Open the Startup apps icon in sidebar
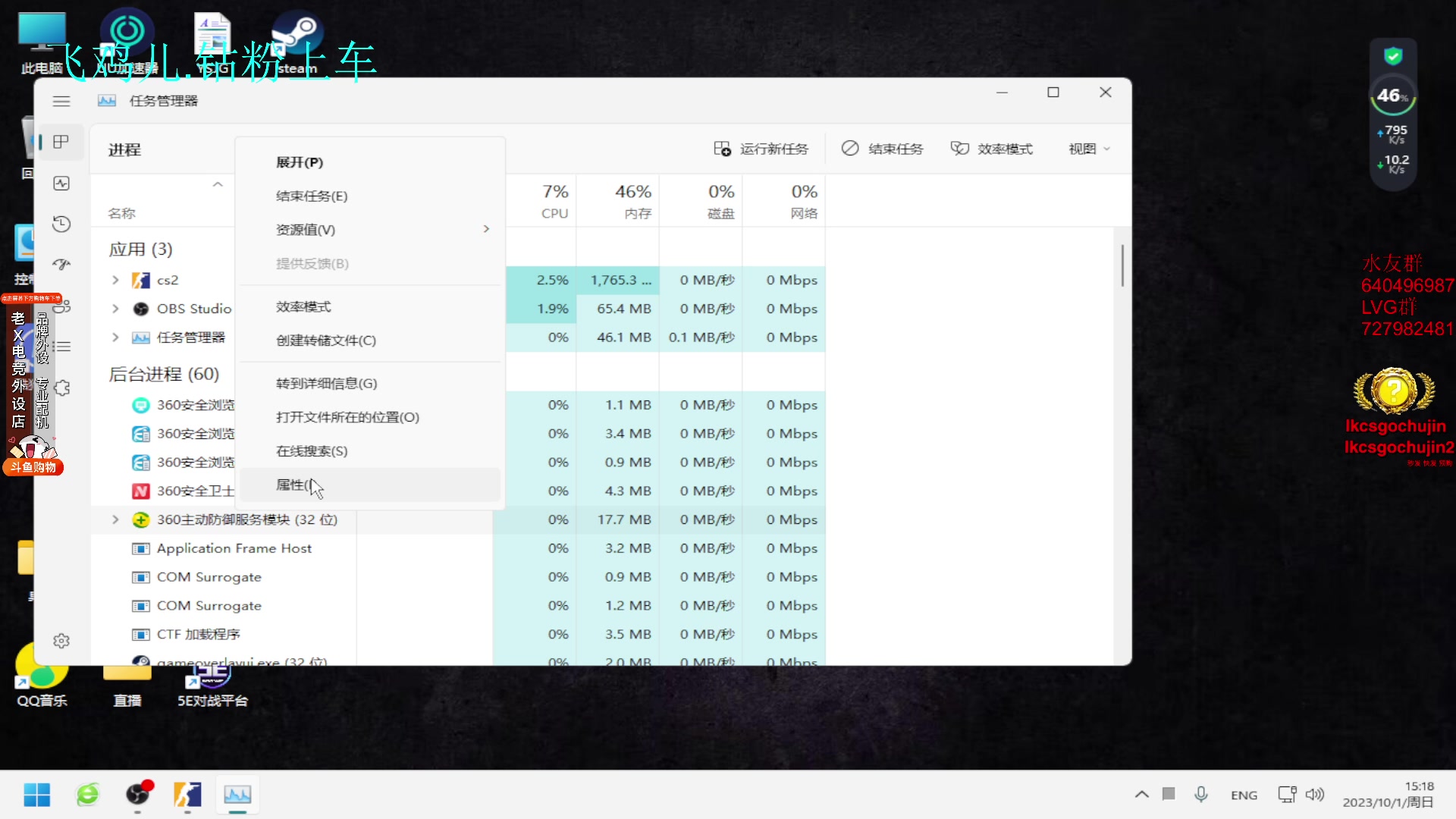 (61, 265)
